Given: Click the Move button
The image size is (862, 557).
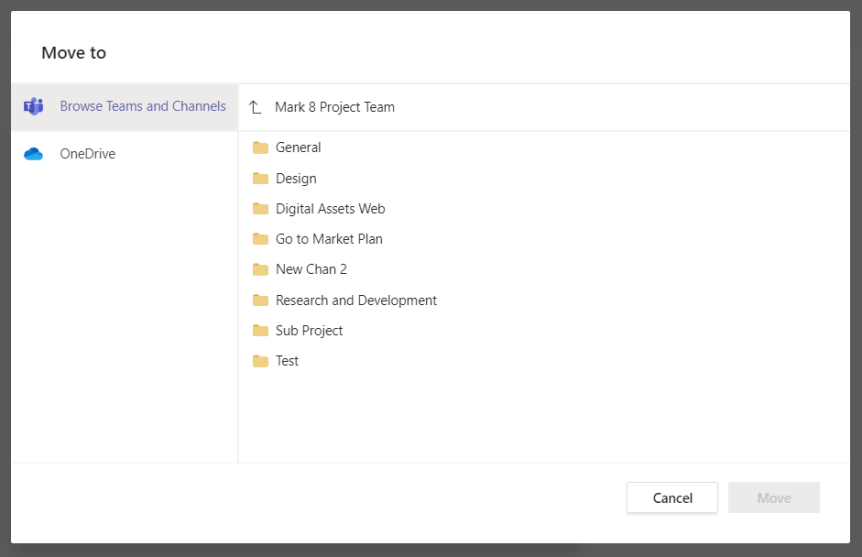Looking at the screenshot, I should pos(773,498).
